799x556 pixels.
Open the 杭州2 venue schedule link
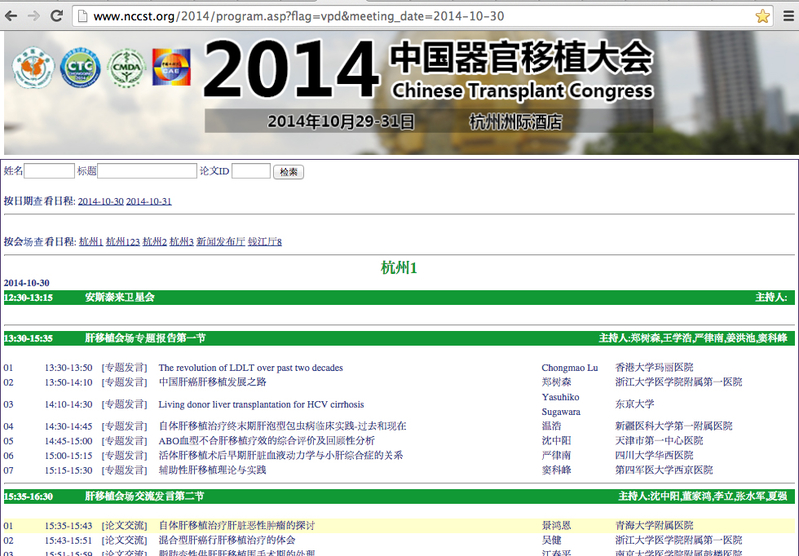pyautogui.click(x=155, y=242)
